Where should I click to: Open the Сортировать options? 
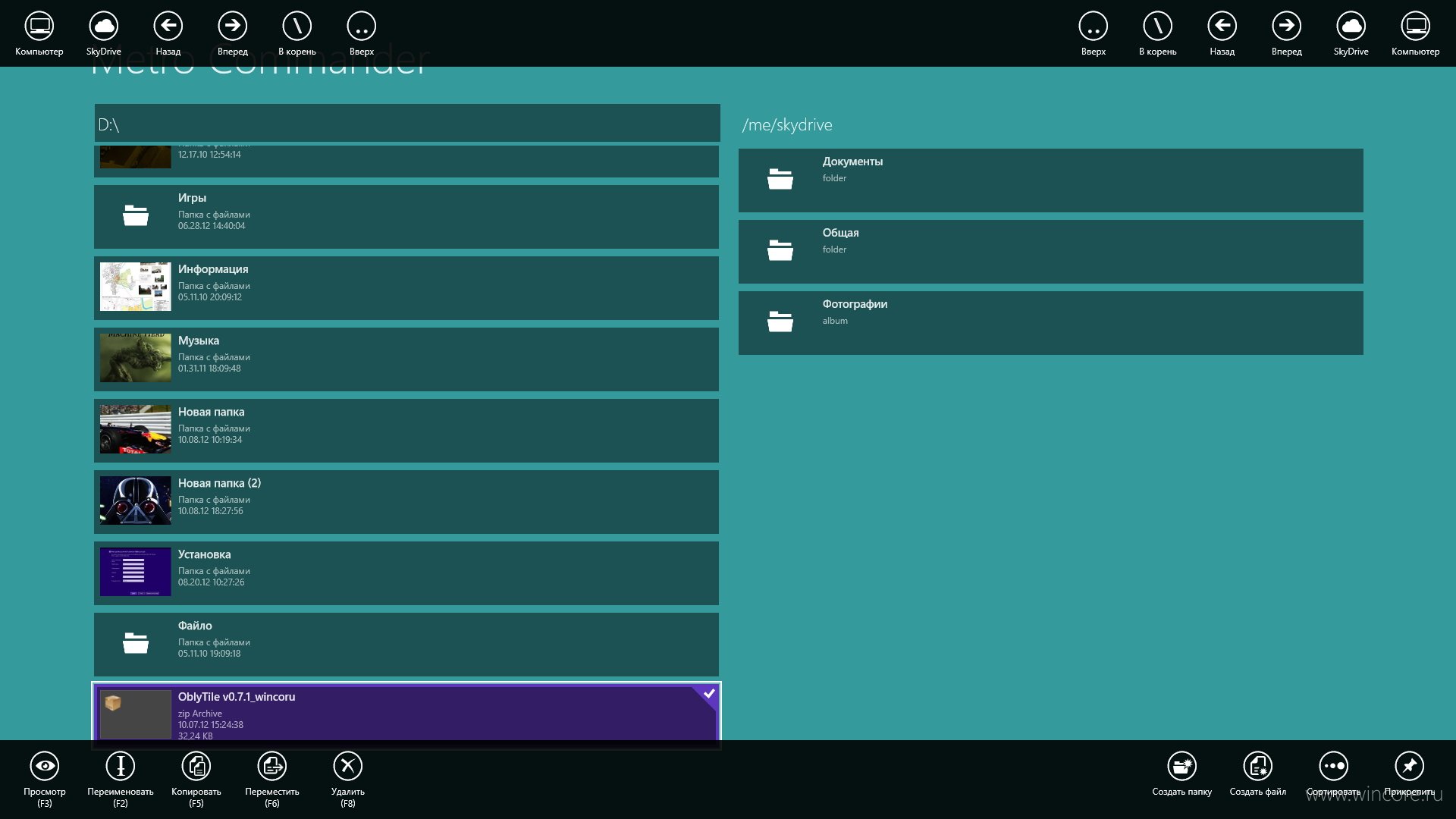[1334, 766]
